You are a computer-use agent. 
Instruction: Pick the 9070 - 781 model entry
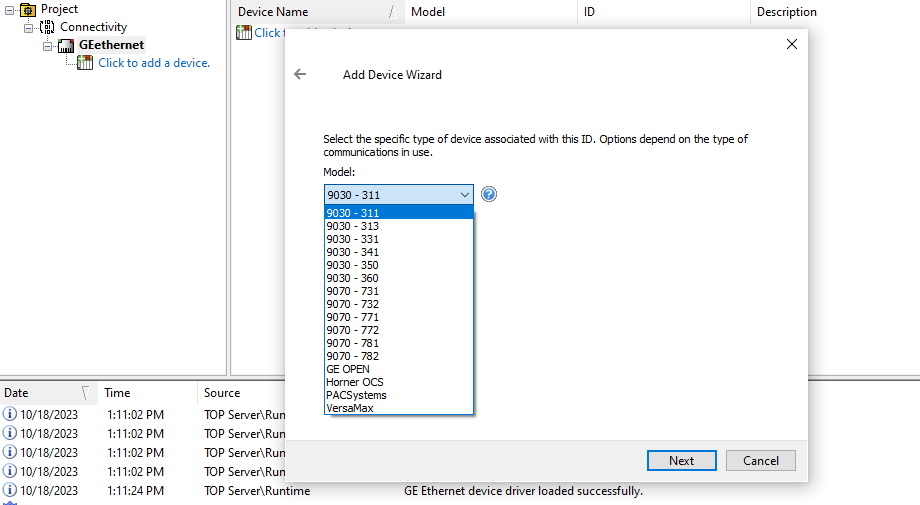(399, 343)
